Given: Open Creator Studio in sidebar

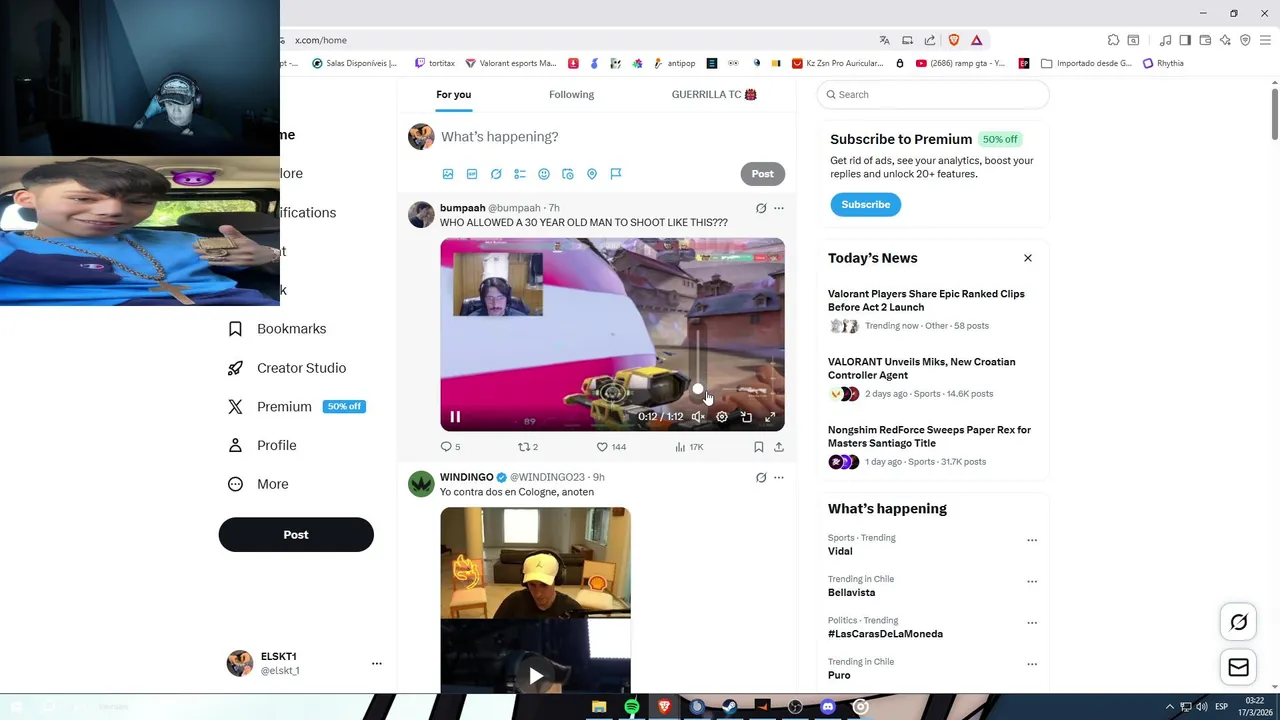Looking at the screenshot, I should tap(287, 368).
